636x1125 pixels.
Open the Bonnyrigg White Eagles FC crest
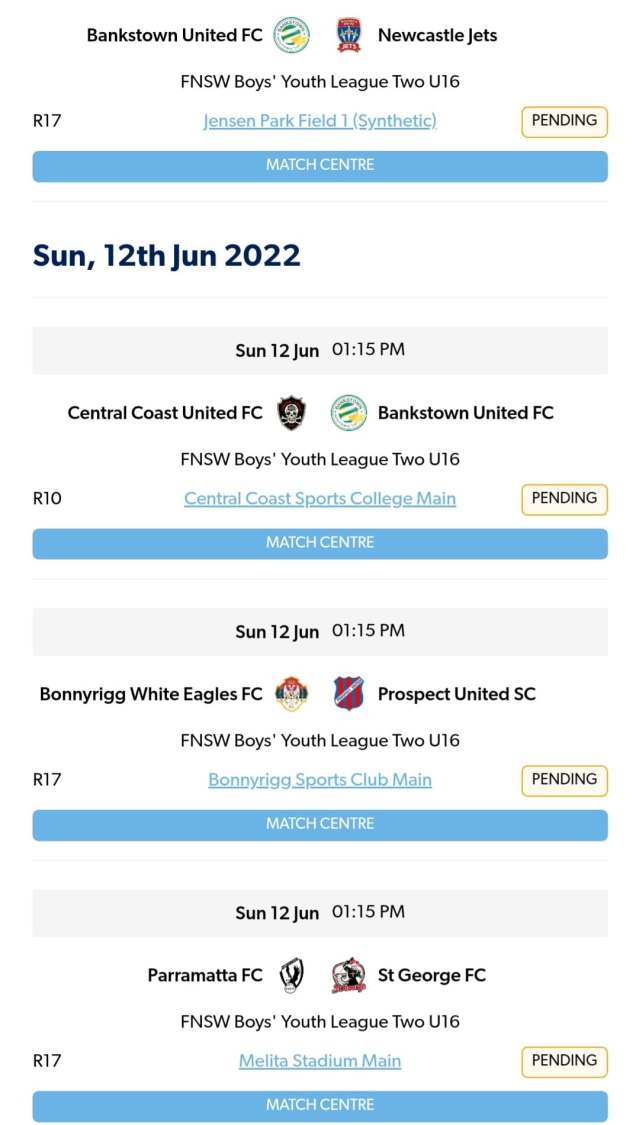pos(294,693)
